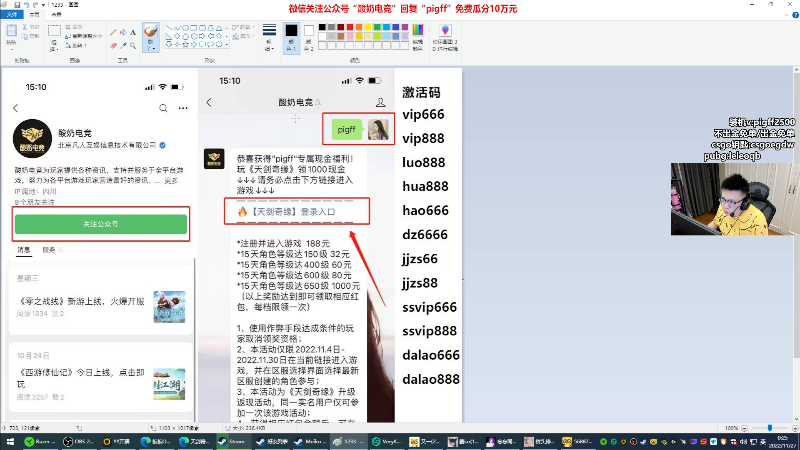Open Steam from the taskbar
The image size is (800, 450).
tap(234, 442)
